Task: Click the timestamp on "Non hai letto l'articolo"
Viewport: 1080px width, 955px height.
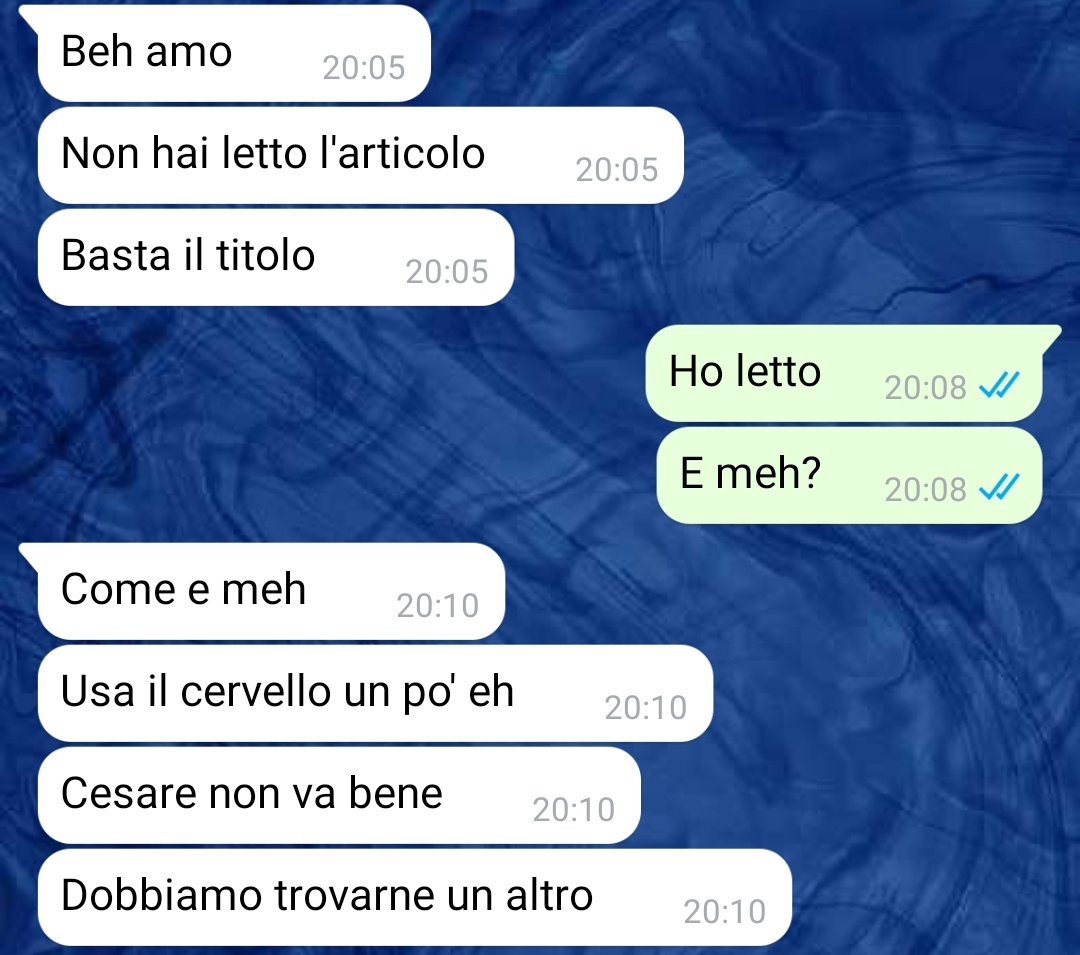Action: point(616,169)
